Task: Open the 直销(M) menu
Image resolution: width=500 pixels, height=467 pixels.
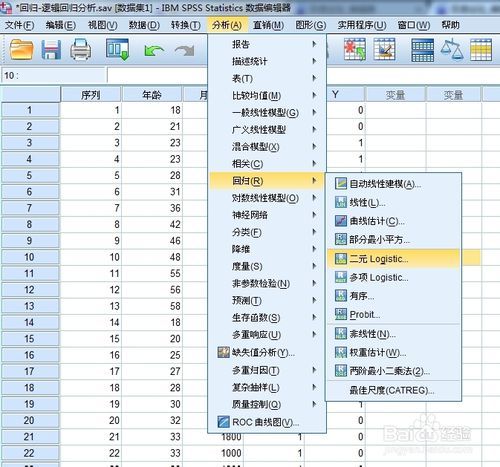Action: coord(268,25)
